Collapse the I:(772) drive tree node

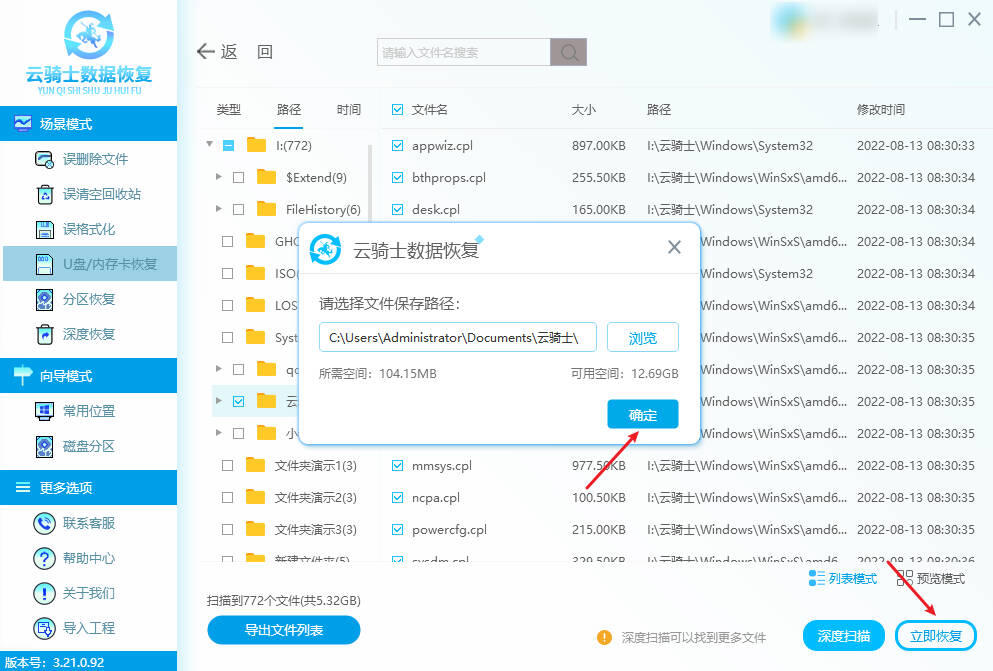coord(210,144)
